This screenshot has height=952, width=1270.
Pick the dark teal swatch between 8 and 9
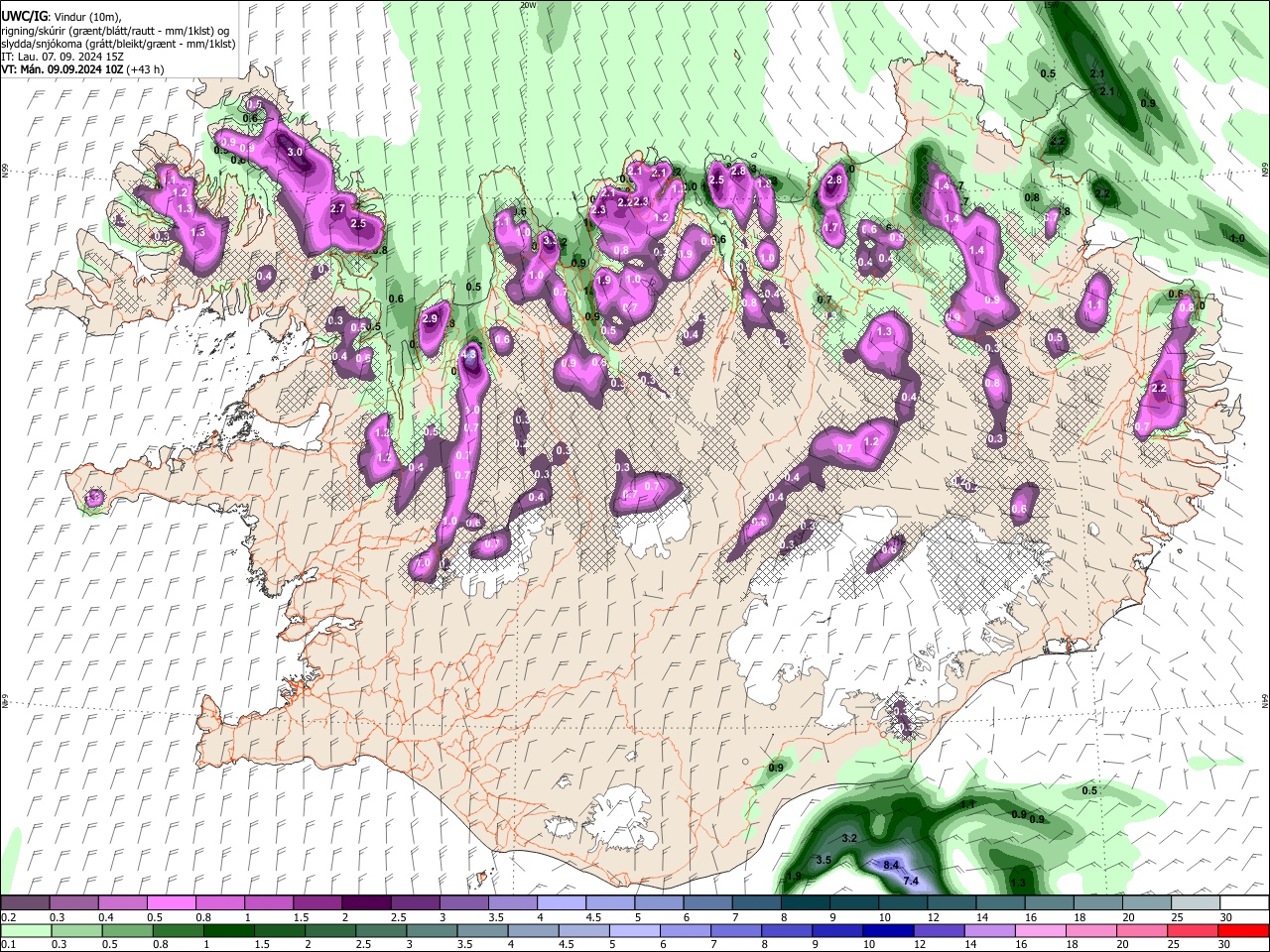[804, 902]
